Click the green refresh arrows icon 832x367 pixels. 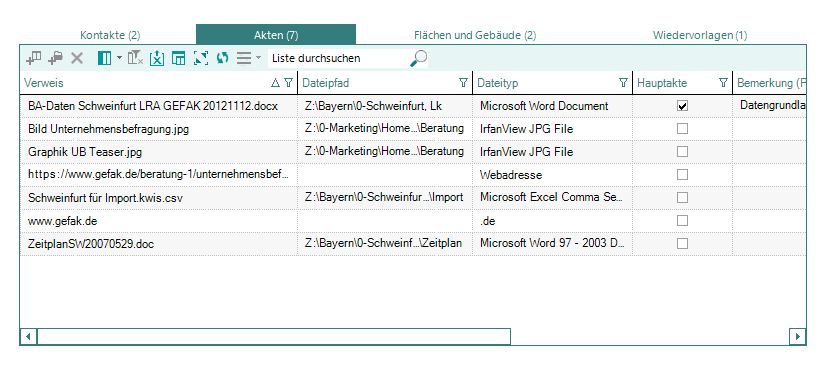click(x=222, y=58)
